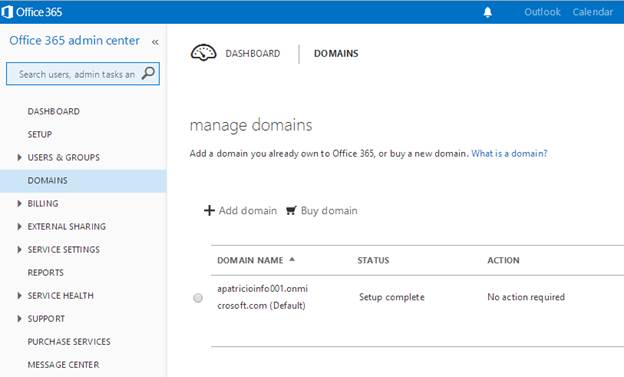The height and width of the screenshot is (377, 624).
Task: Click the Dashboard breadcrumb link
Action: (253, 53)
